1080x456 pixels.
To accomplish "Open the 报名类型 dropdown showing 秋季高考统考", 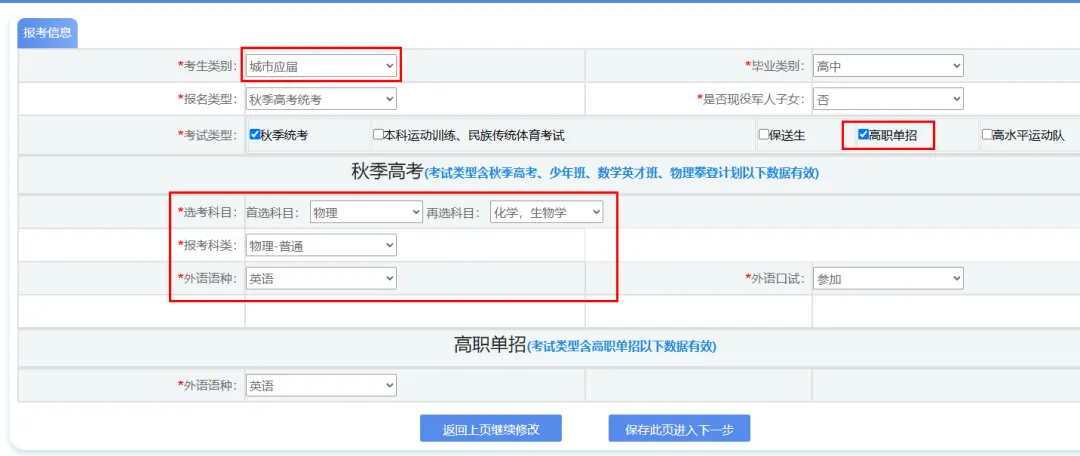I will pyautogui.click(x=321, y=99).
